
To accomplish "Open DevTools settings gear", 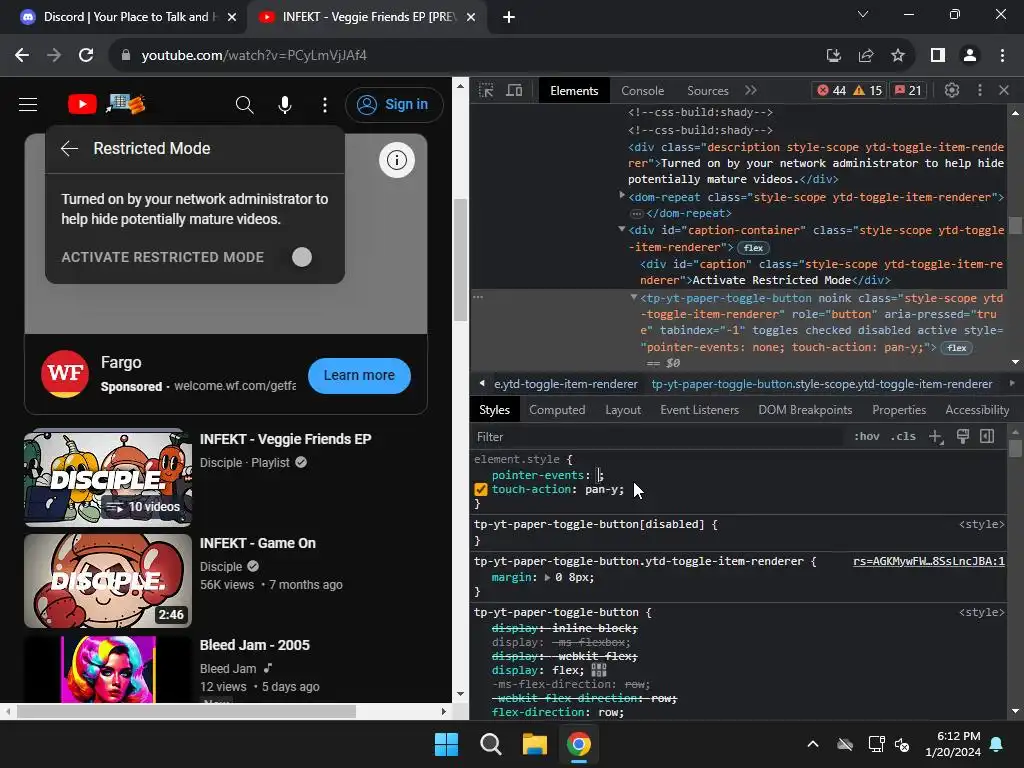I will 952,90.
